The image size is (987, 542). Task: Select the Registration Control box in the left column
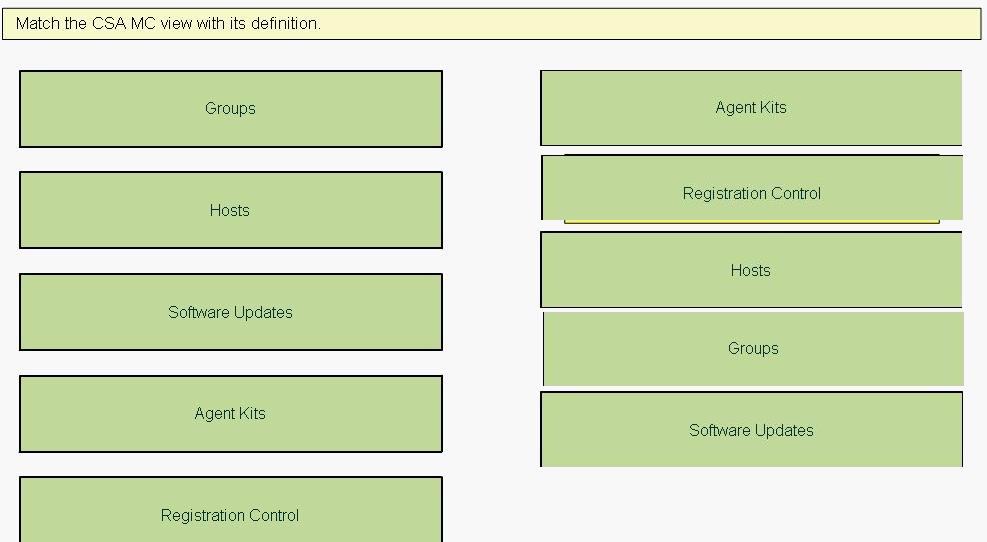pos(231,509)
